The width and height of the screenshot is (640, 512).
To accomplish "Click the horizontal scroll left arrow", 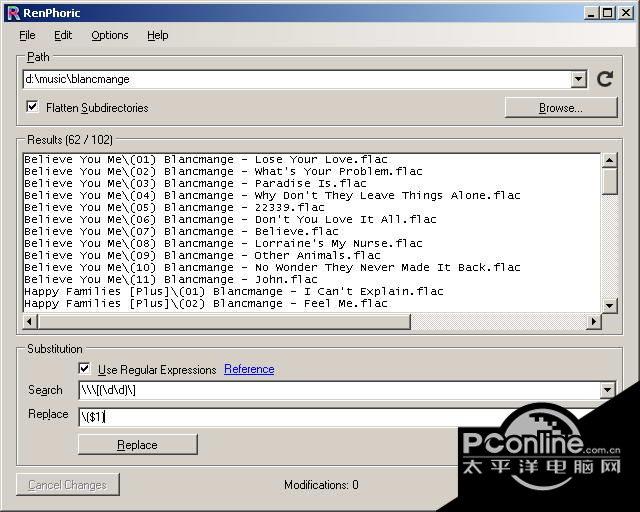I will pyautogui.click(x=29, y=321).
